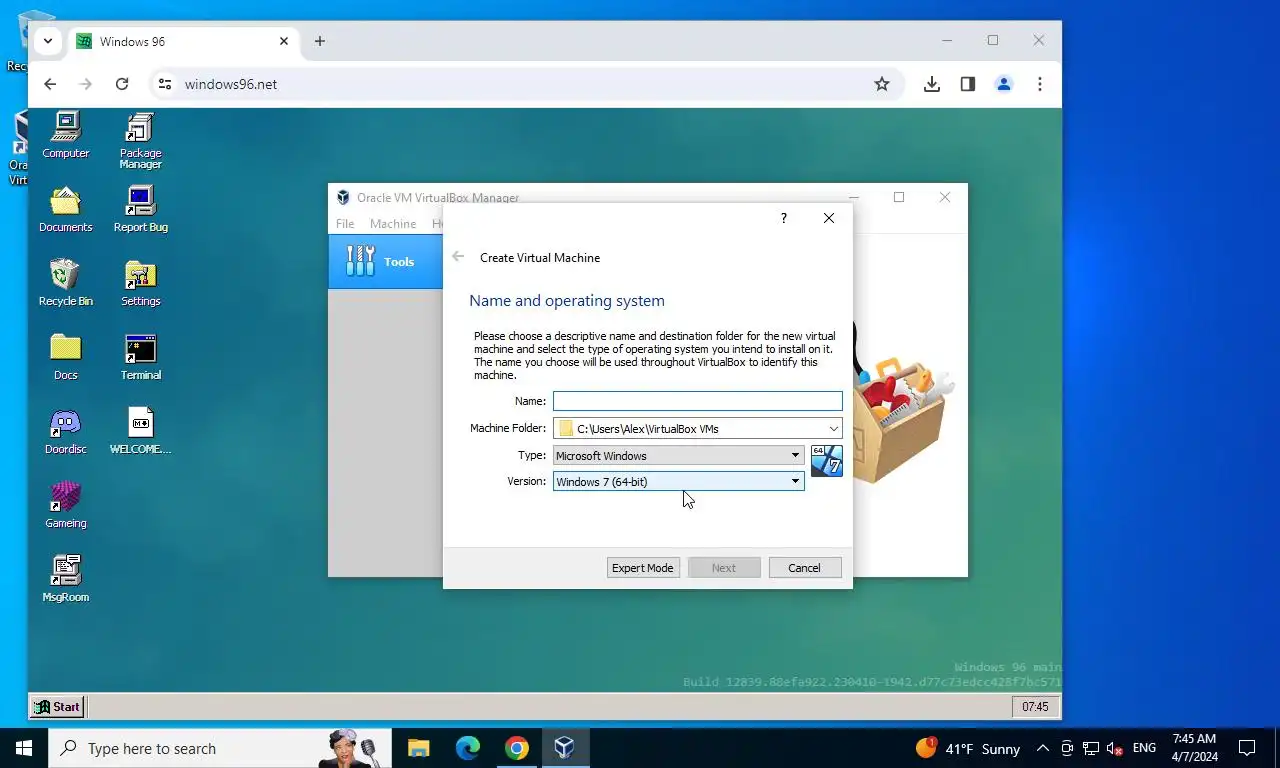
Task: Open the Gameing desktop icon
Action: click(x=65, y=505)
